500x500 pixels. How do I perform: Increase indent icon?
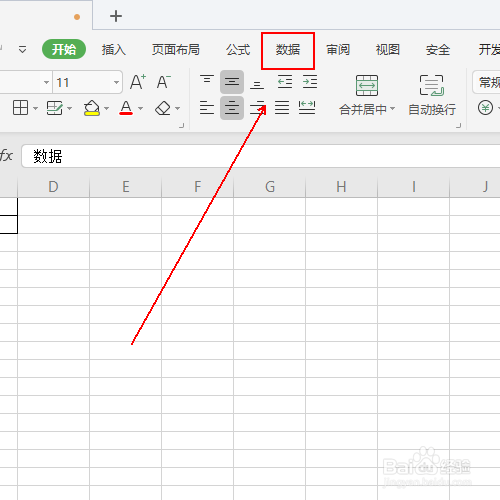(x=310, y=82)
